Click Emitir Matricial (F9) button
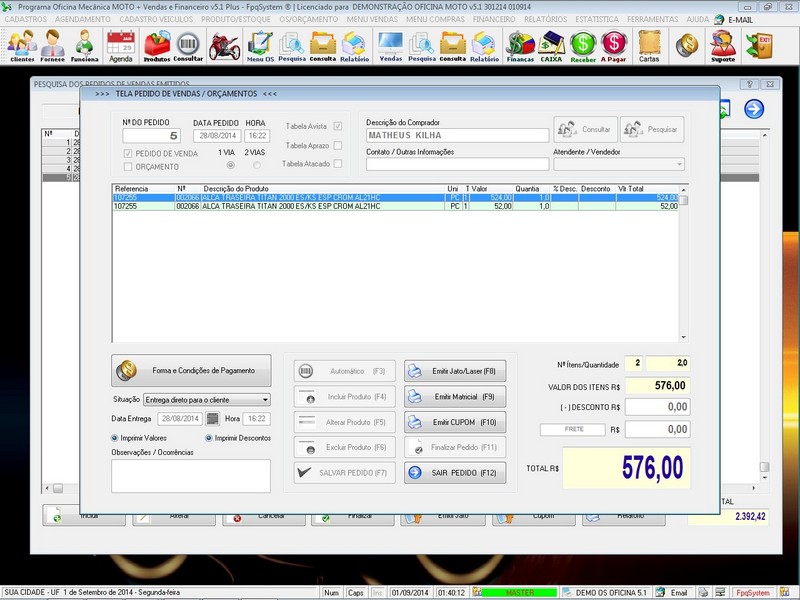 [455, 396]
